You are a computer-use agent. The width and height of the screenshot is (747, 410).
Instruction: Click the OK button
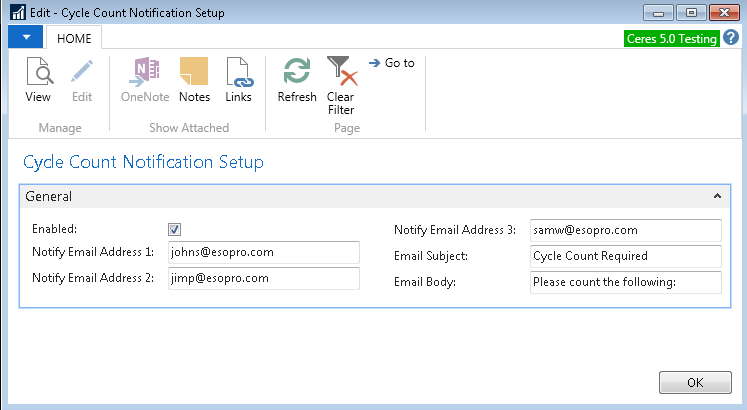[694, 383]
